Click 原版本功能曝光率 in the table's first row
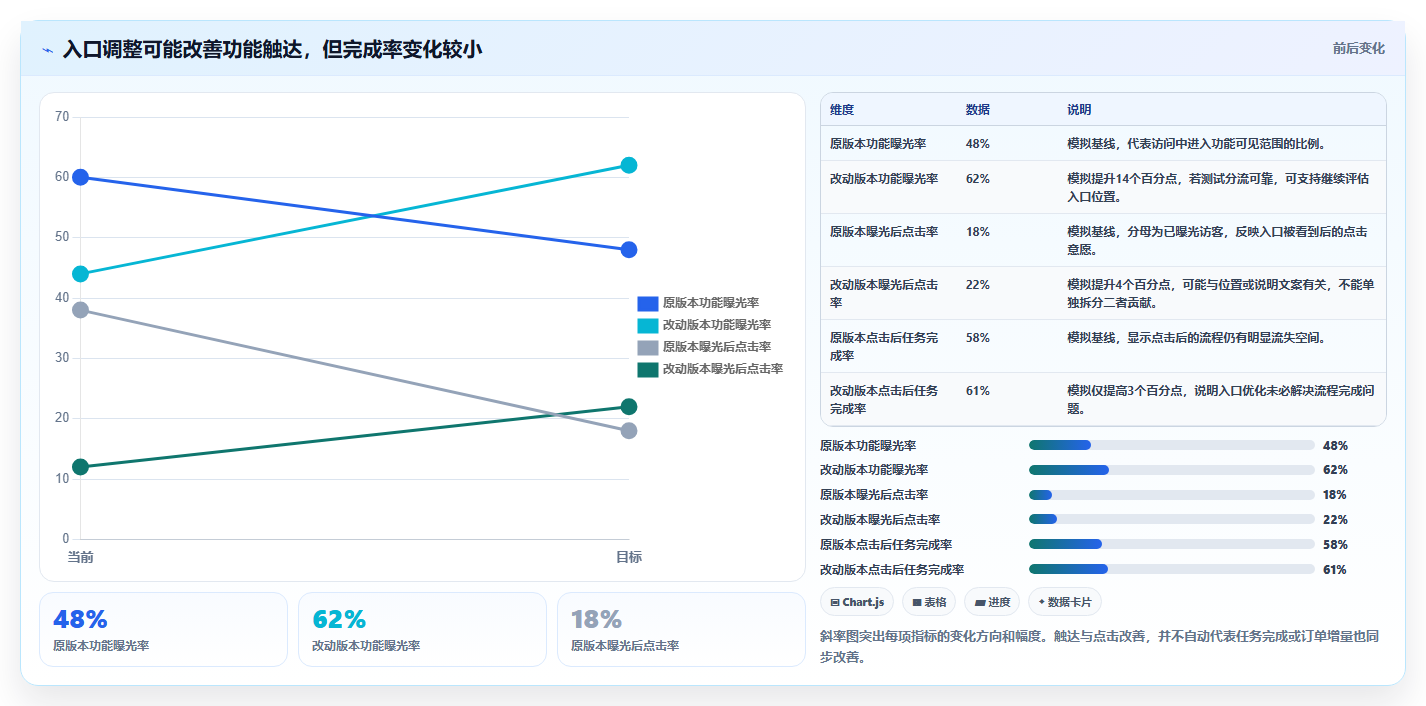 click(x=878, y=144)
